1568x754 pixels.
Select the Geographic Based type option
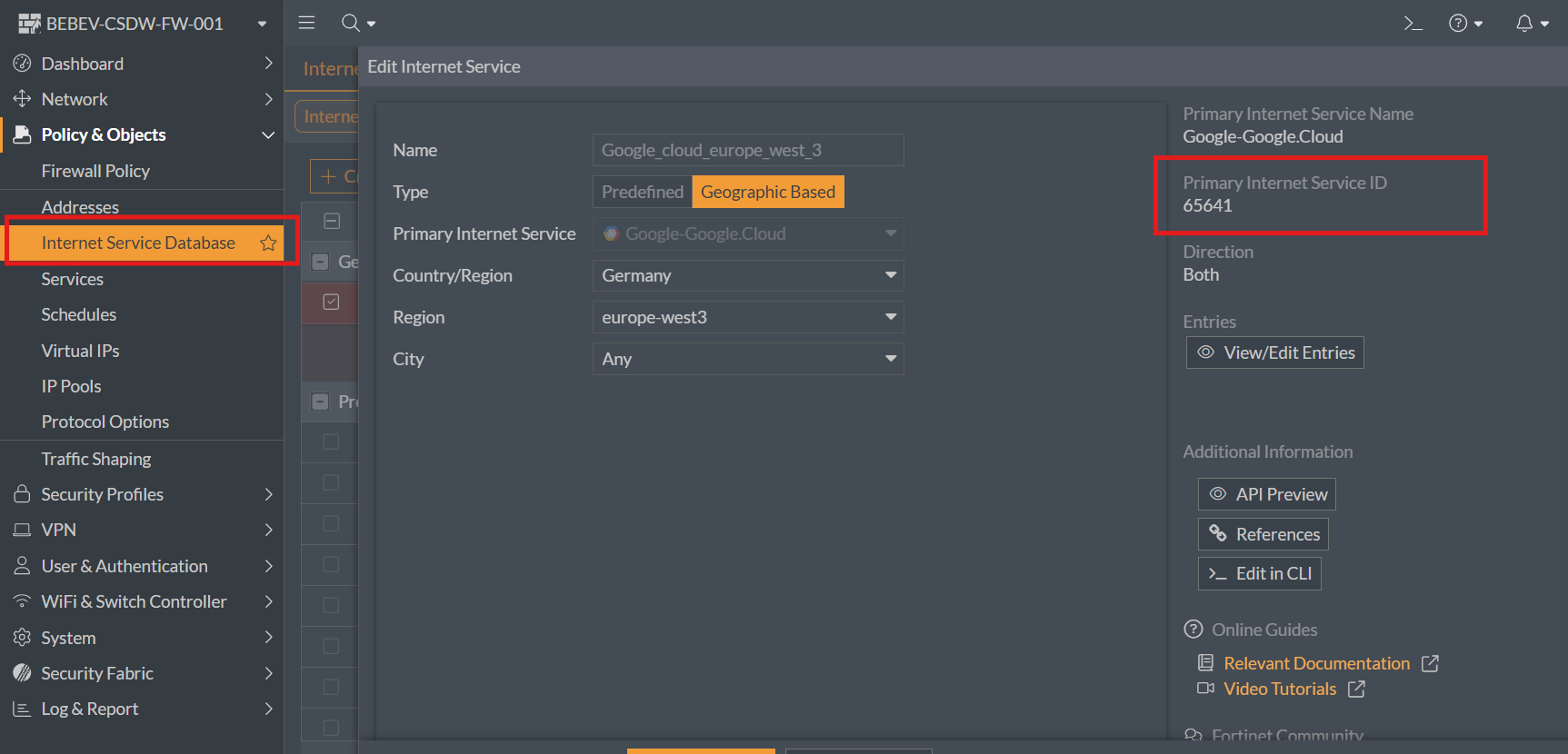(x=768, y=192)
